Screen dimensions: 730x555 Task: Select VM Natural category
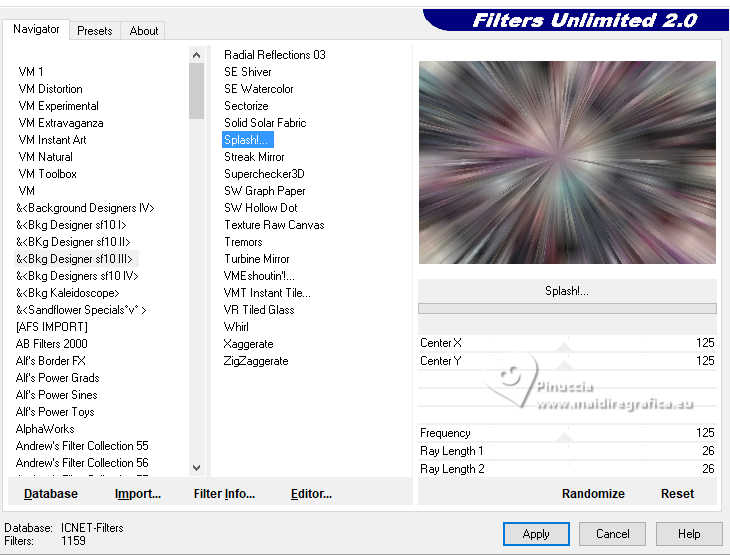[x=45, y=157]
